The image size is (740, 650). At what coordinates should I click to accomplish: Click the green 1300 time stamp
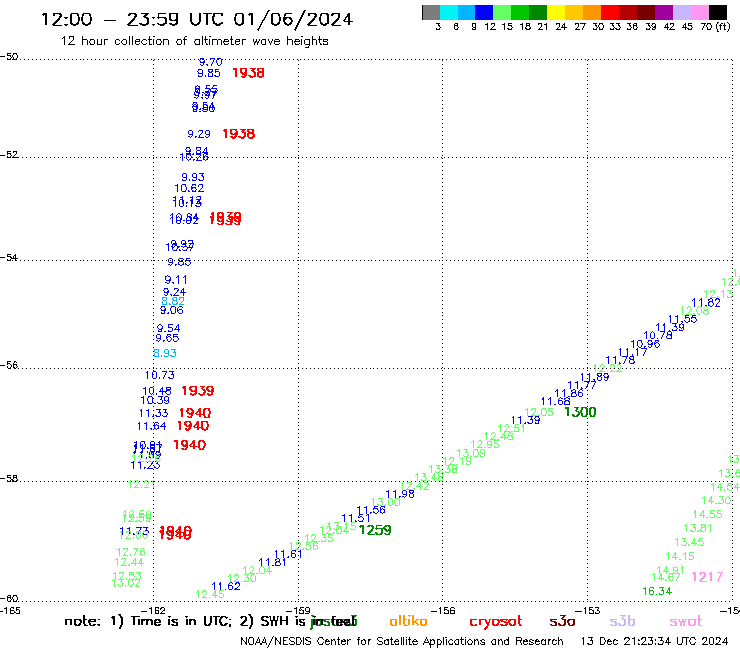point(580,412)
